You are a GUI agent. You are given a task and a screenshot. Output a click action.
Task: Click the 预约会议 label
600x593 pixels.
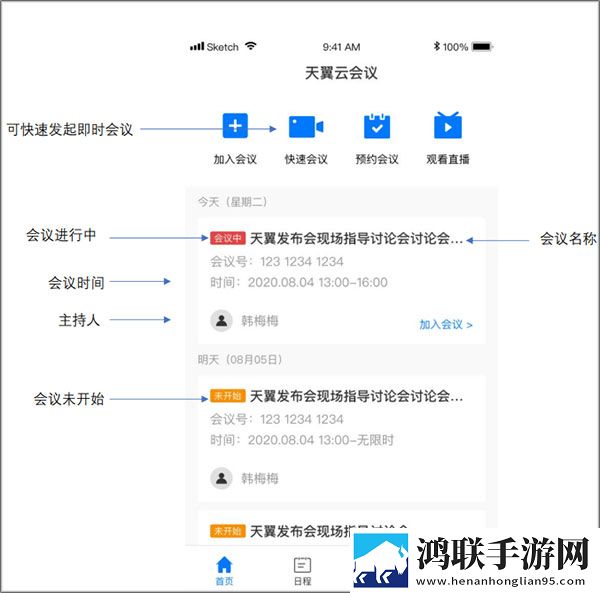(x=377, y=159)
